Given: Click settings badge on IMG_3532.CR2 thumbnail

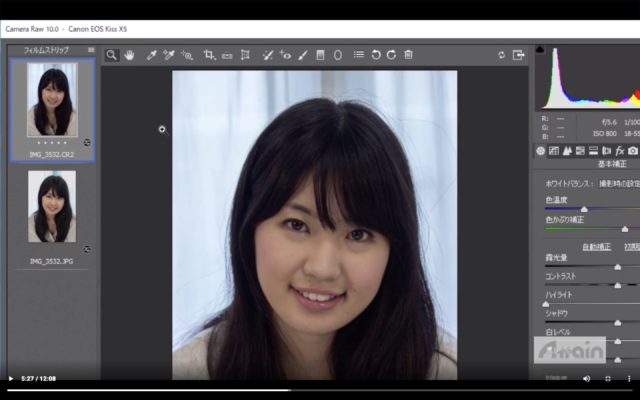Looking at the screenshot, I should point(87,142).
